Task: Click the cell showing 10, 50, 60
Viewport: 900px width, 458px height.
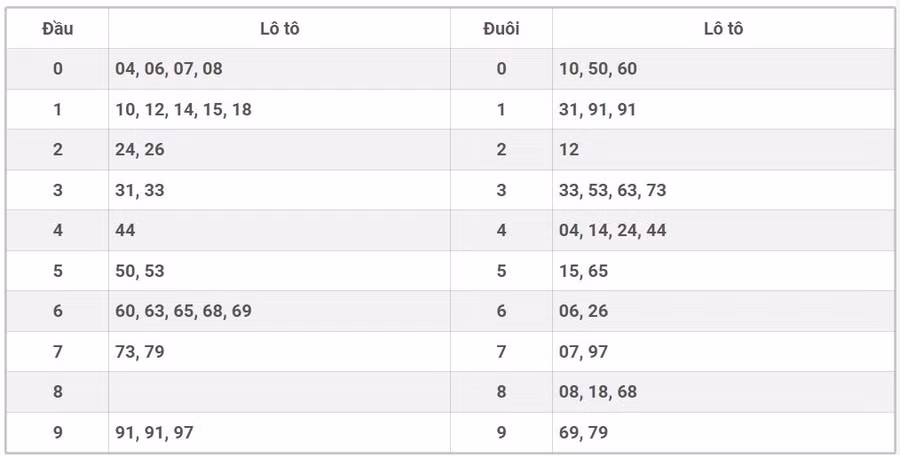Action: (598, 69)
